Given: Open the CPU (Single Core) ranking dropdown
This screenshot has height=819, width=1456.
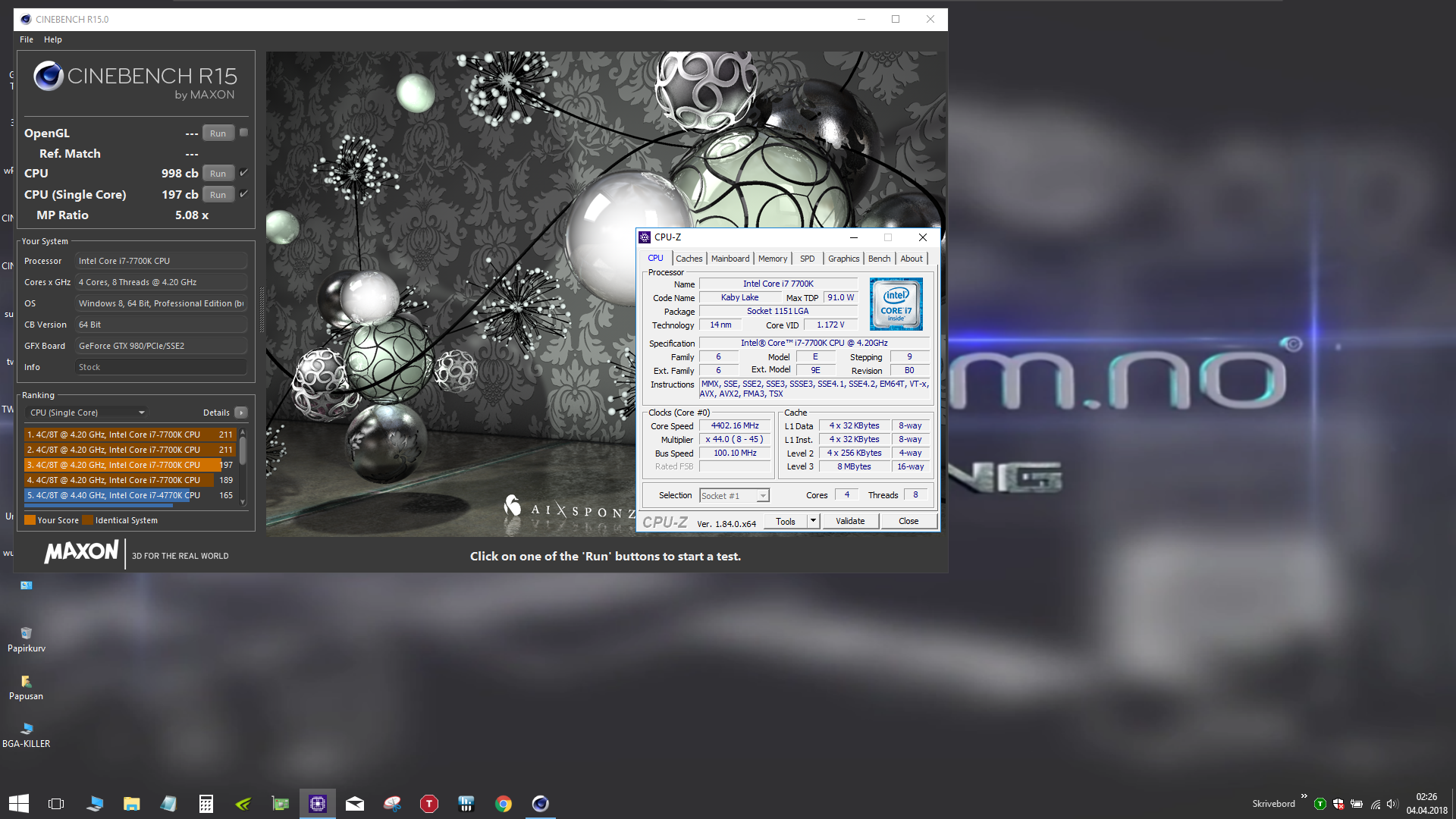Looking at the screenshot, I should (x=86, y=413).
